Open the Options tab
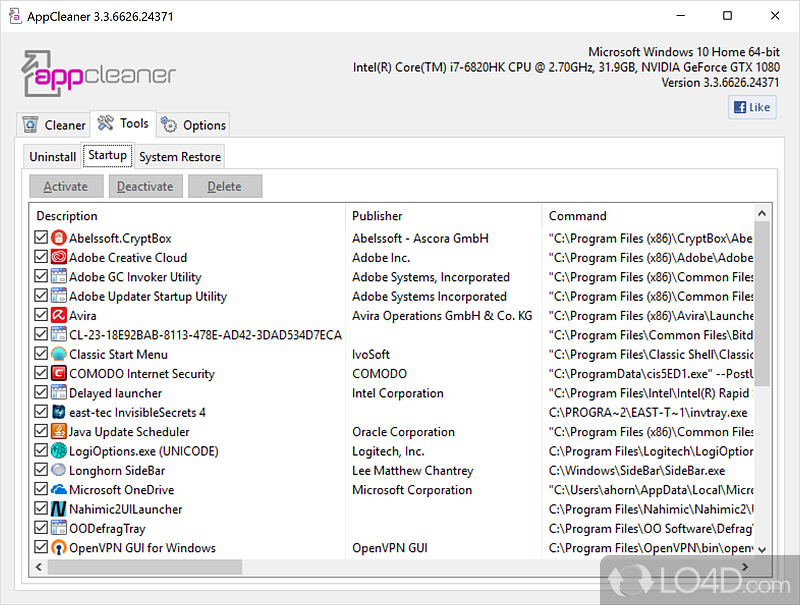 [194, 125]
